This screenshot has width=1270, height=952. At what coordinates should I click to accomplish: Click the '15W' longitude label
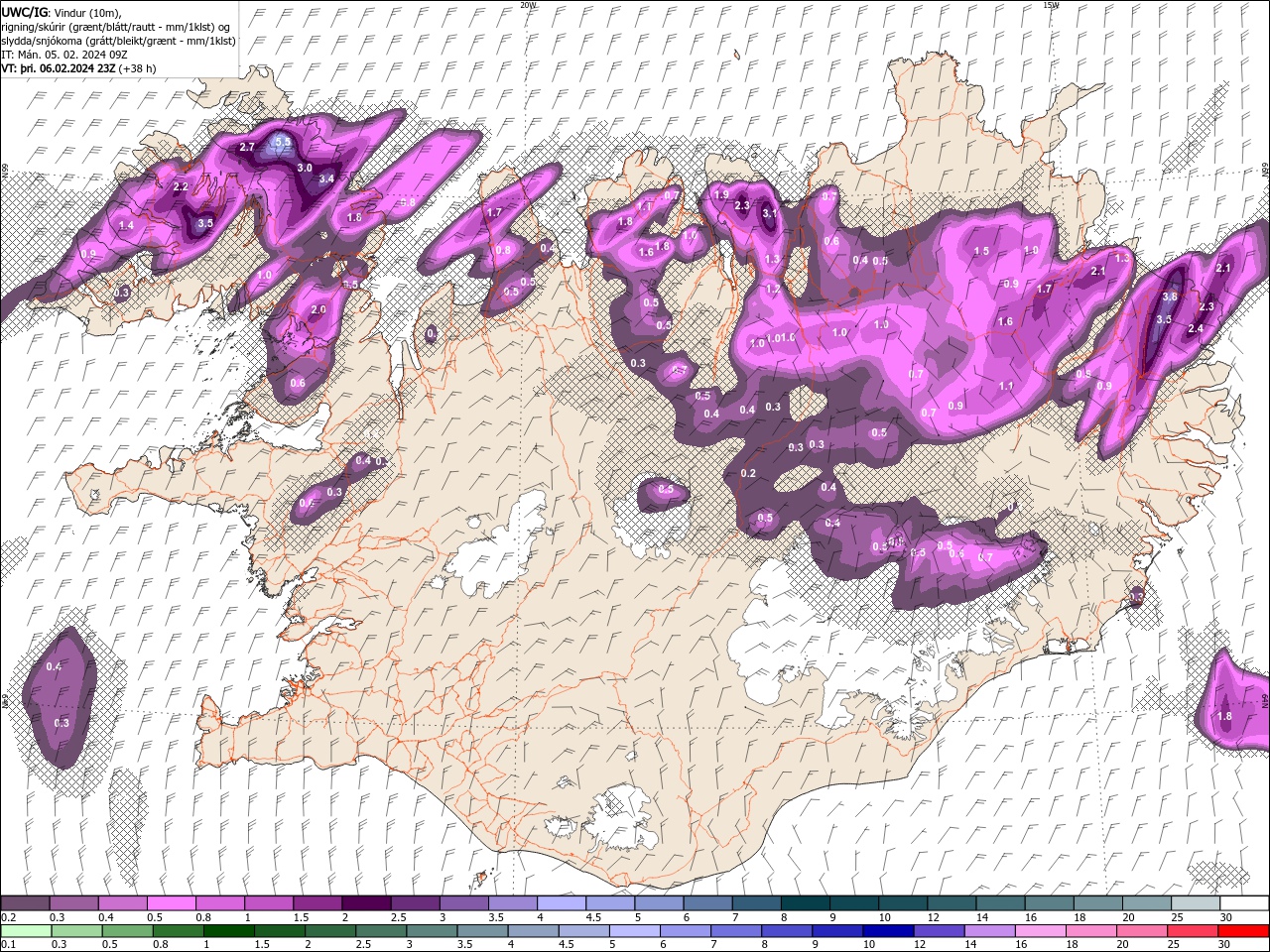pyautogui.click(x=1051, y=5)
